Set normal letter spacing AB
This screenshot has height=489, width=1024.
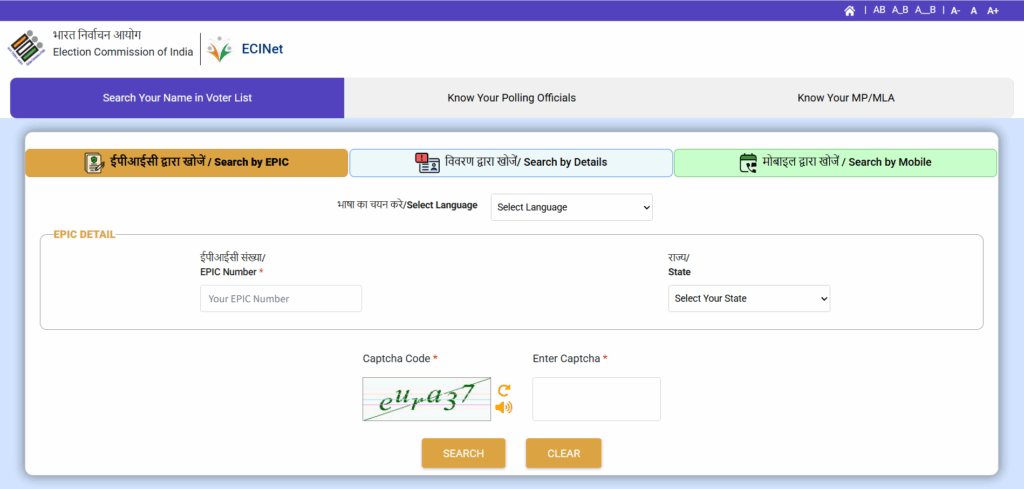[x=879, y=10]
